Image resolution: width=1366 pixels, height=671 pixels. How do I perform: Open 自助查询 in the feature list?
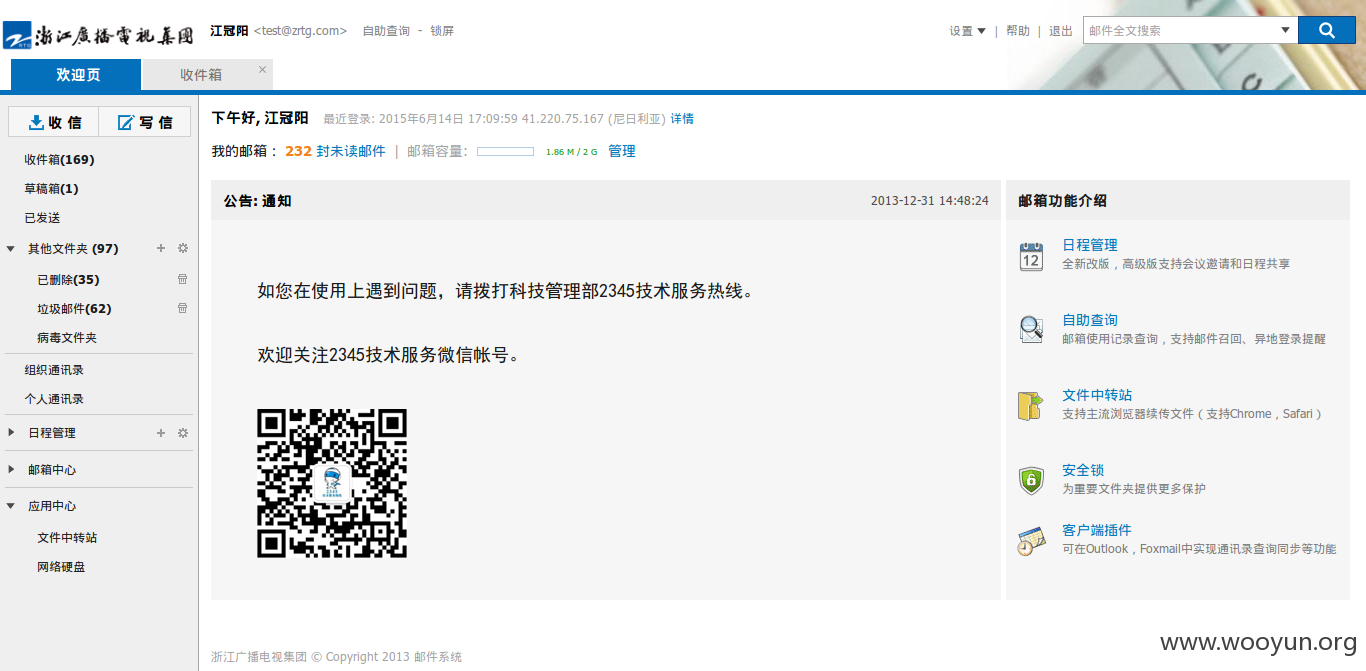click(x=1090, y=319)
